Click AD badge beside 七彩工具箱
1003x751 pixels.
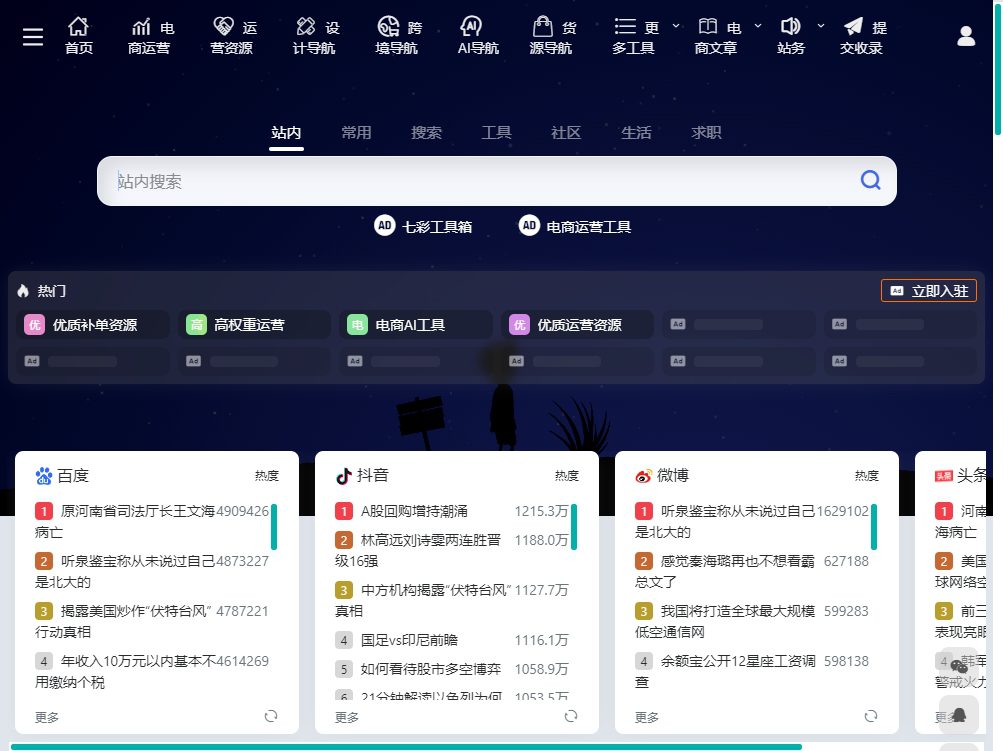click(x=384, y=225)
